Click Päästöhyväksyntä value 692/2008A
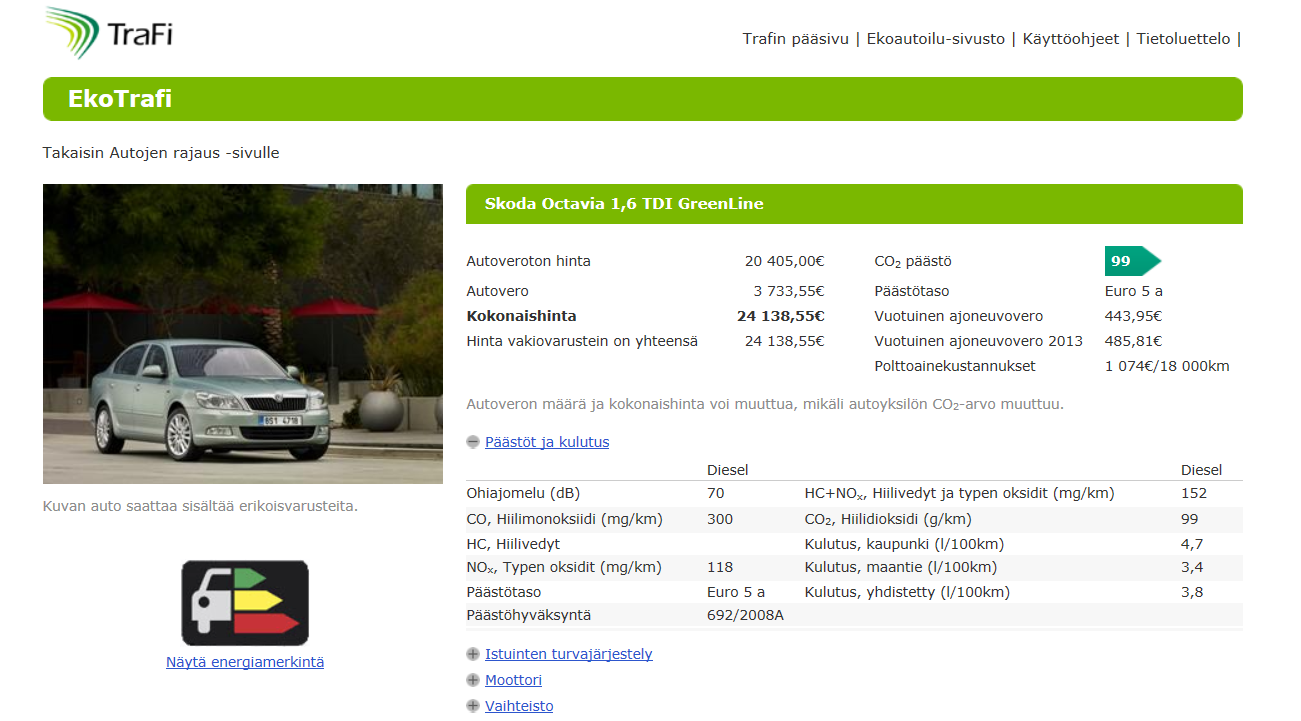This screenshot has height=721, width=1301. [x=745, y=615]
